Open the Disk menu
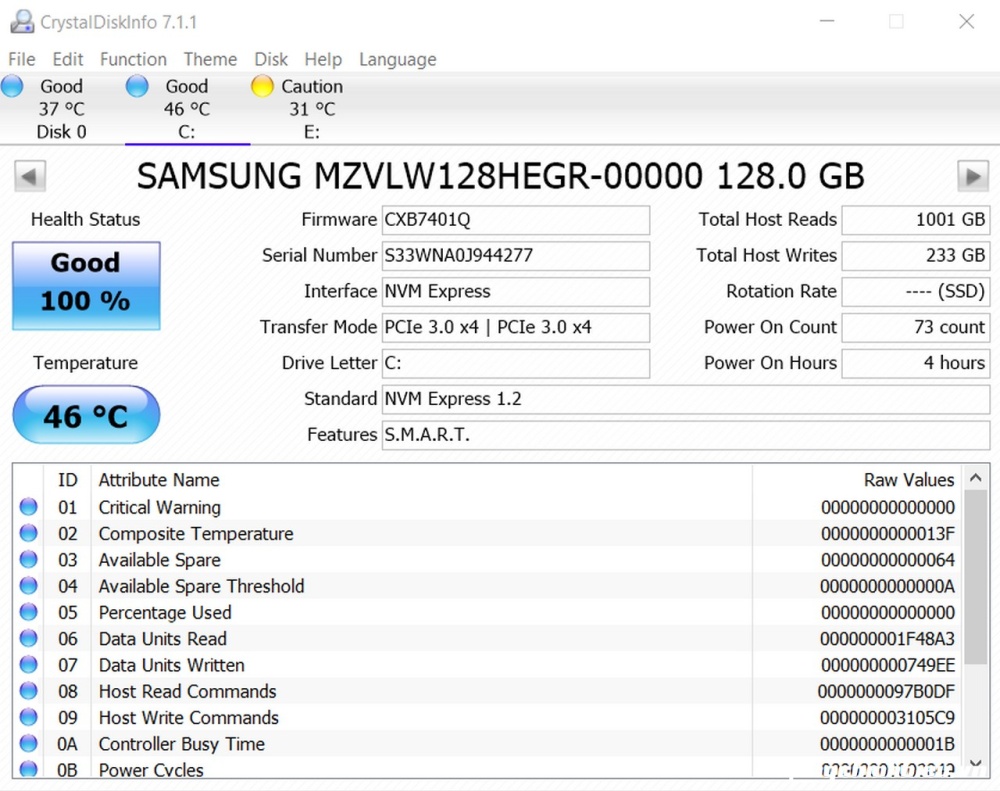The height and width of the screenshot is (791, 1000). (x=271, y=59)
